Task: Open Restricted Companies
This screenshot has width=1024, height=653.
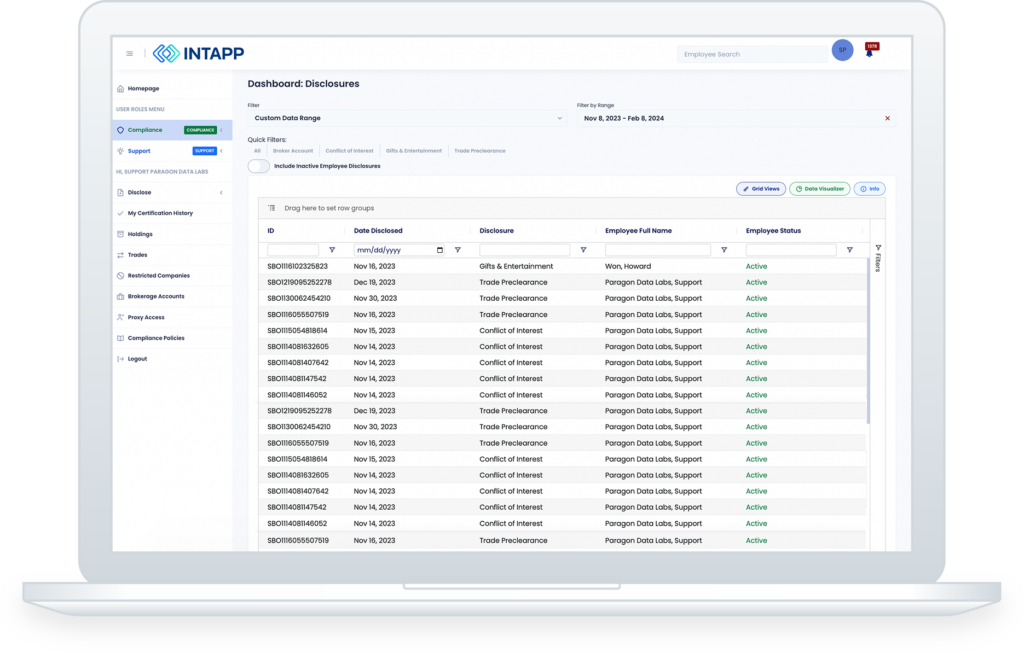Action: point(160,275)
